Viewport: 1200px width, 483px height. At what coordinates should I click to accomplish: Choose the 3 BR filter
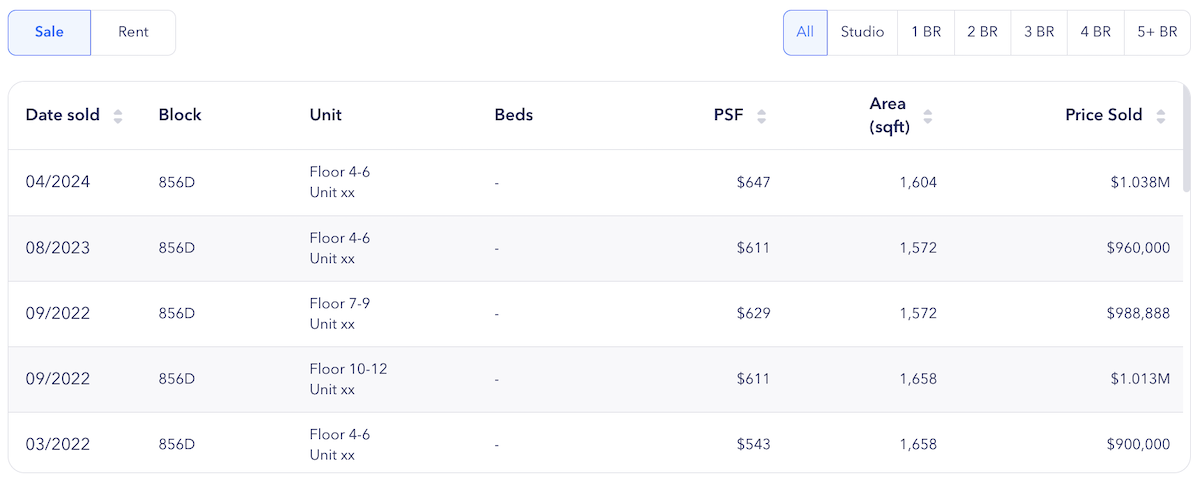[1039, 32]
